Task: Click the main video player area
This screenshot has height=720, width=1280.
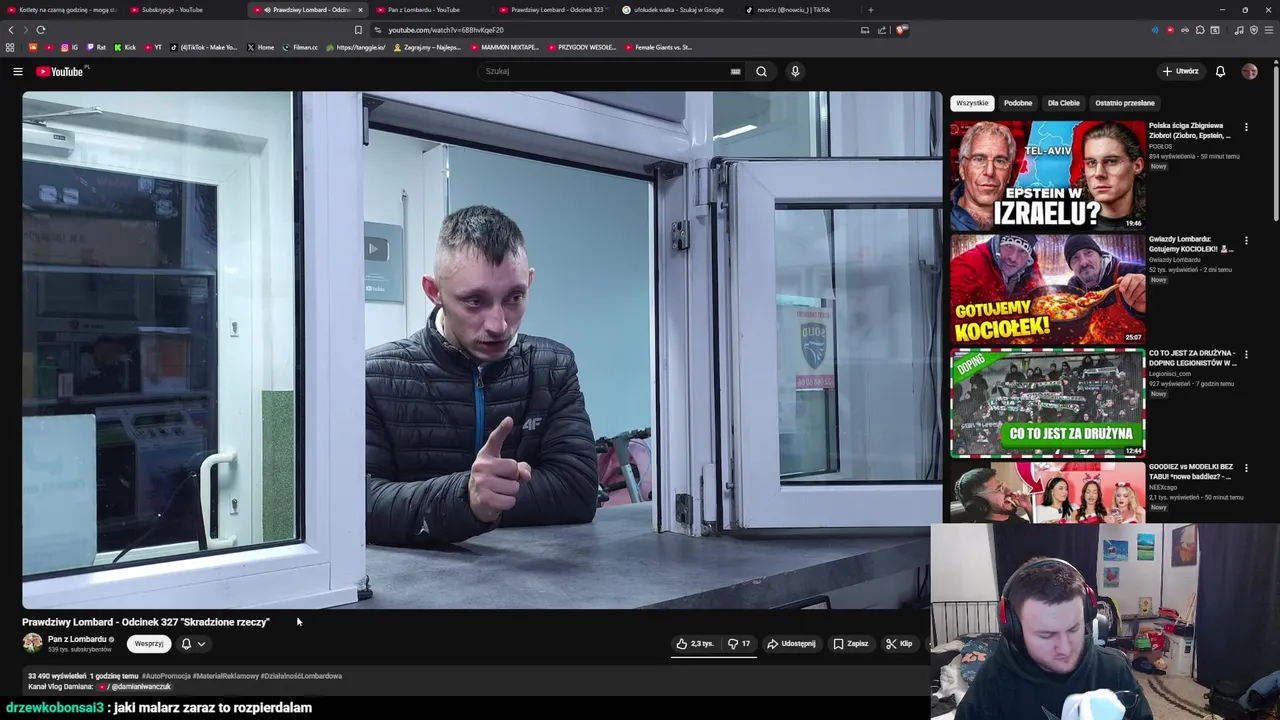Action: pos(482,350)
